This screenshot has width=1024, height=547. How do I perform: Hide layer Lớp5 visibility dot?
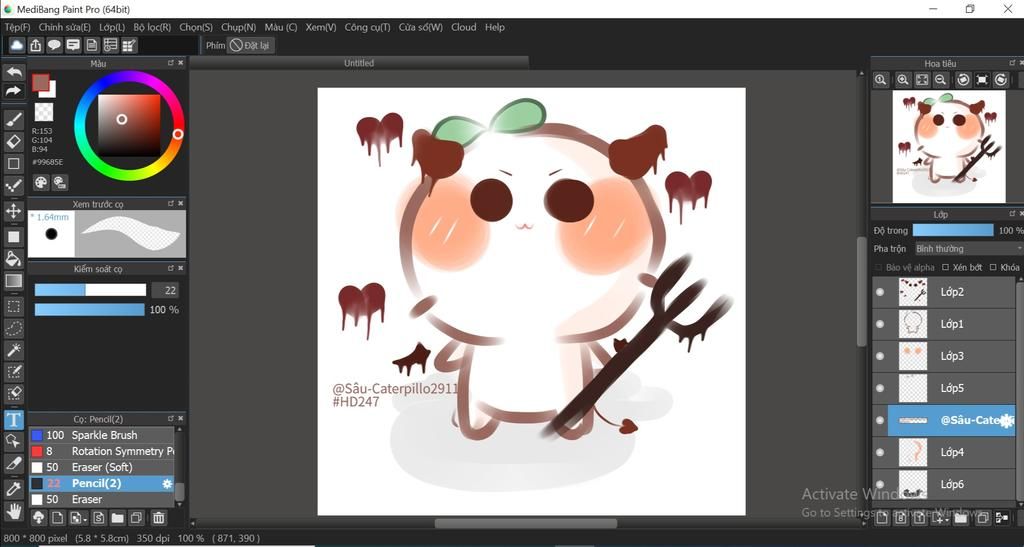880,388
